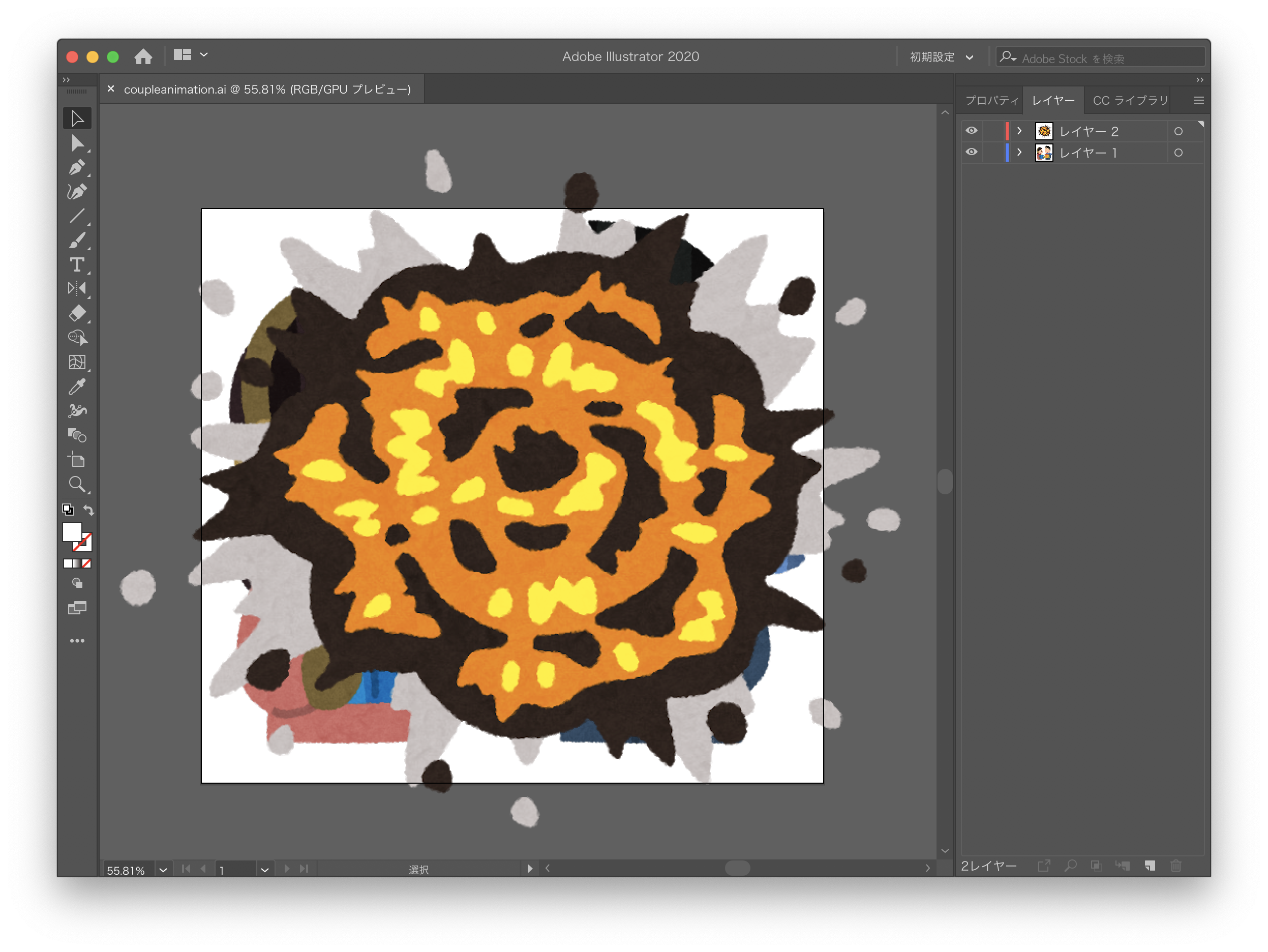Open the zoom level dropdown

click(163, 870)
